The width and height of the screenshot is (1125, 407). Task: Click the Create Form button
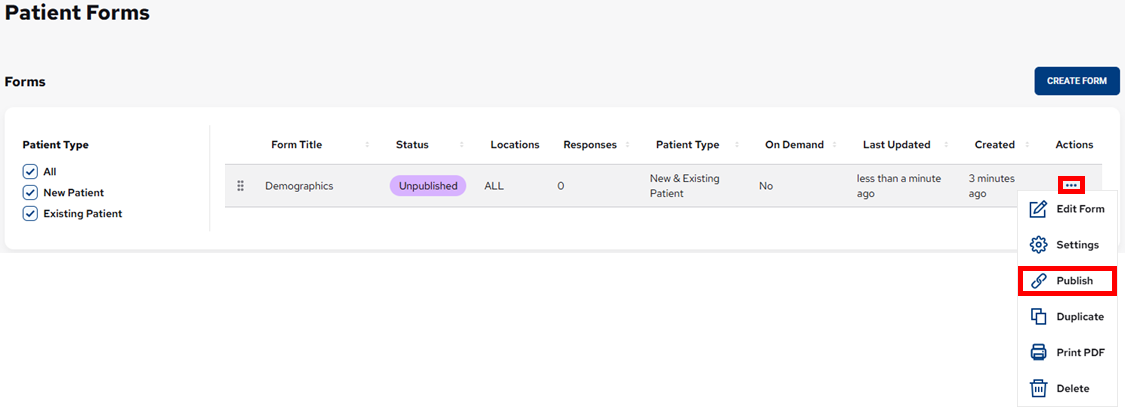[1076, 81]
